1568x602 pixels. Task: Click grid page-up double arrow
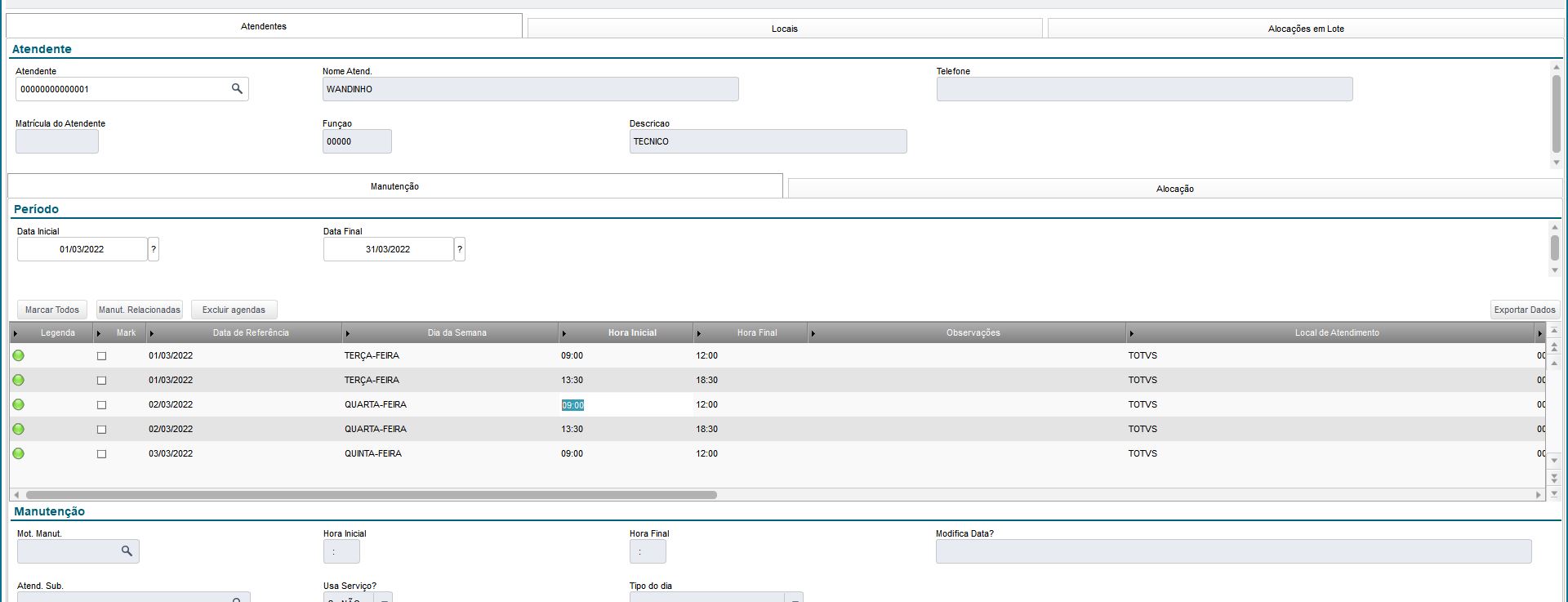tap(1554, 347)
